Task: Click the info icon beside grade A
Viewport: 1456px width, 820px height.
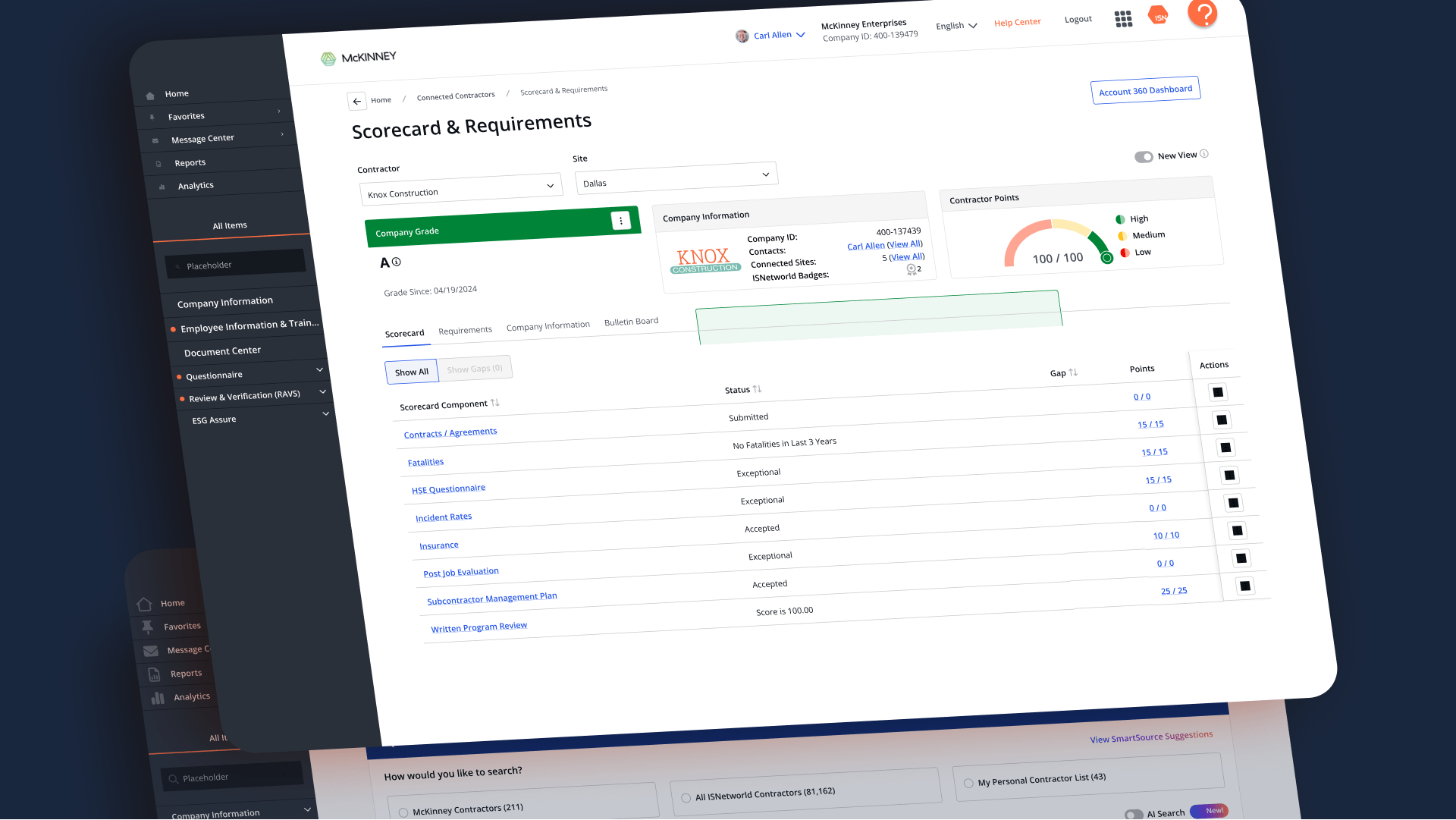Action: point(396,262)
